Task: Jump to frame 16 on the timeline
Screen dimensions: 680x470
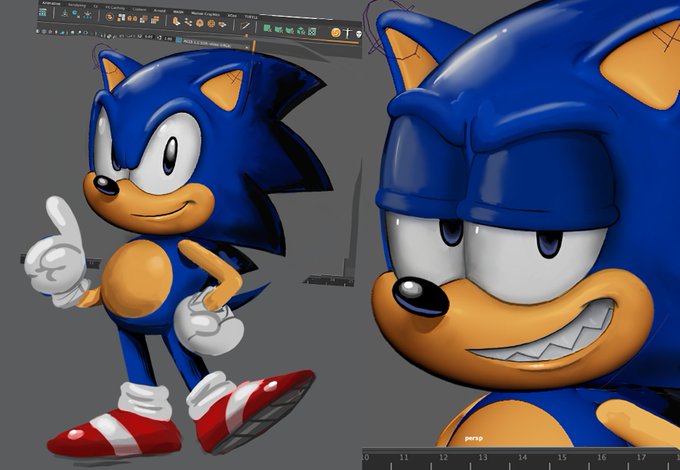Action: point(602,457)
